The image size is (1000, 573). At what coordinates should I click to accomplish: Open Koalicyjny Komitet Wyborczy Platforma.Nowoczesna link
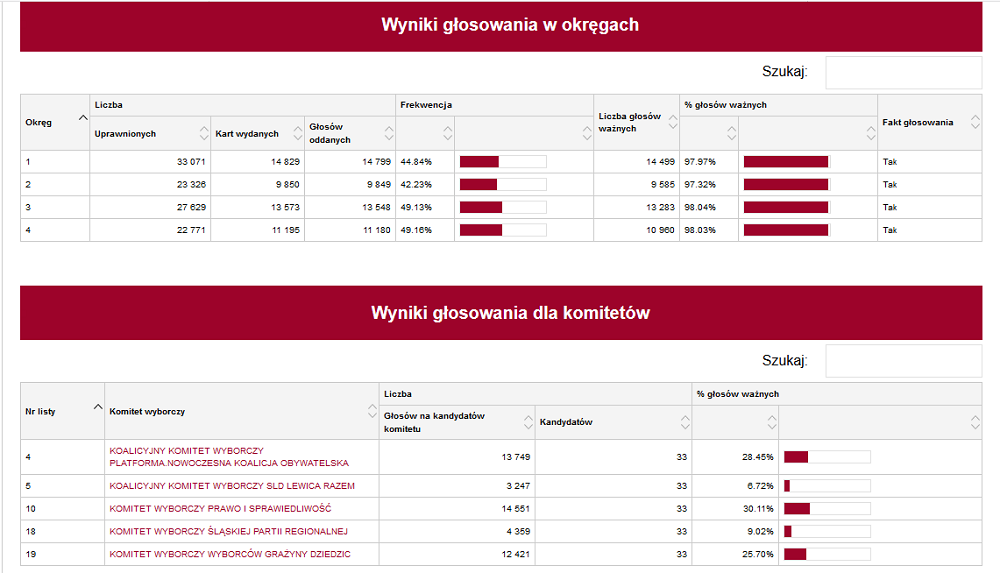tap(229, 457)
